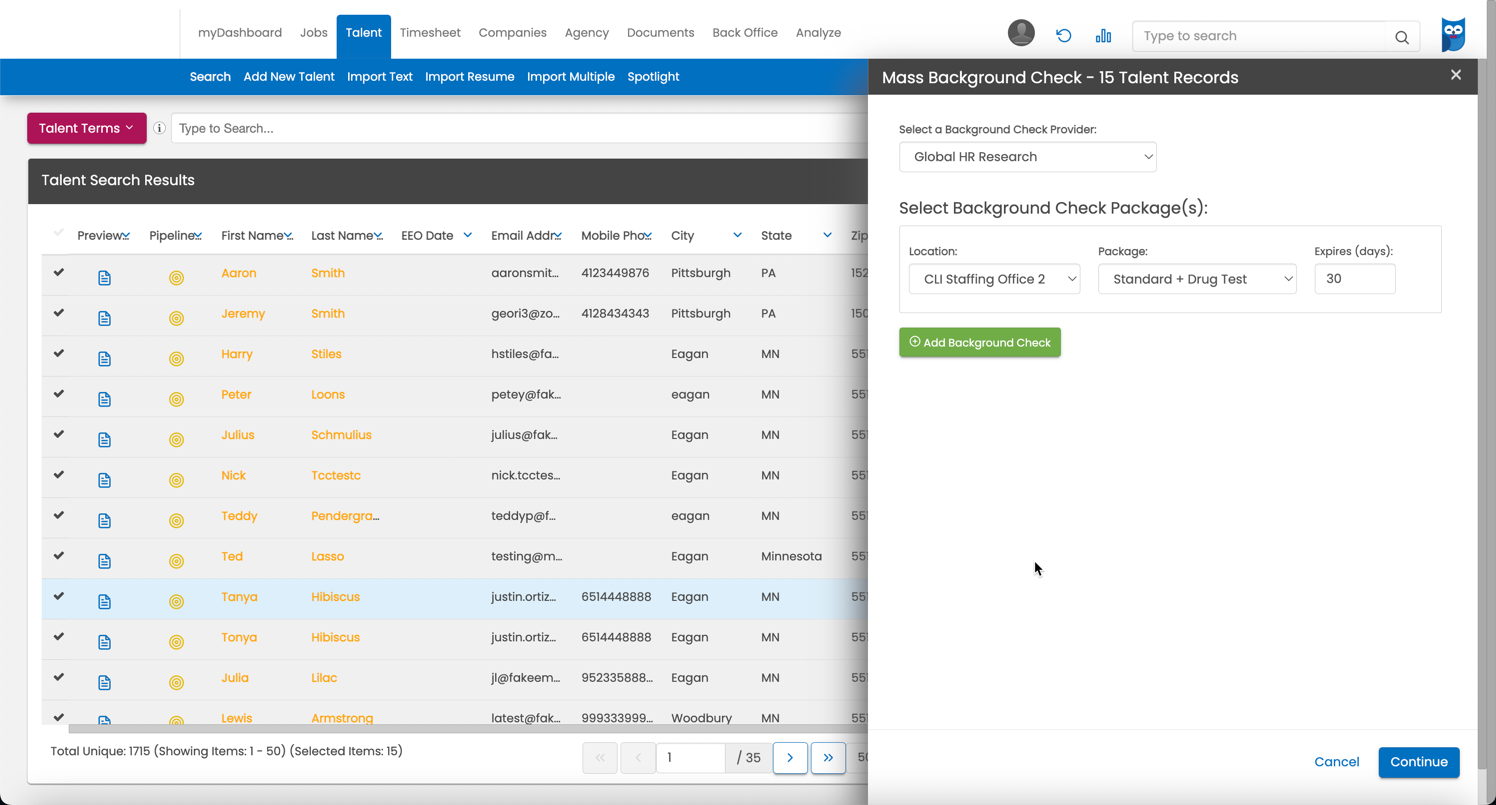This screenshot has width=1496, height=805.
Task: Open Import Resume in the submenu
Action: [x=470, y=77]
